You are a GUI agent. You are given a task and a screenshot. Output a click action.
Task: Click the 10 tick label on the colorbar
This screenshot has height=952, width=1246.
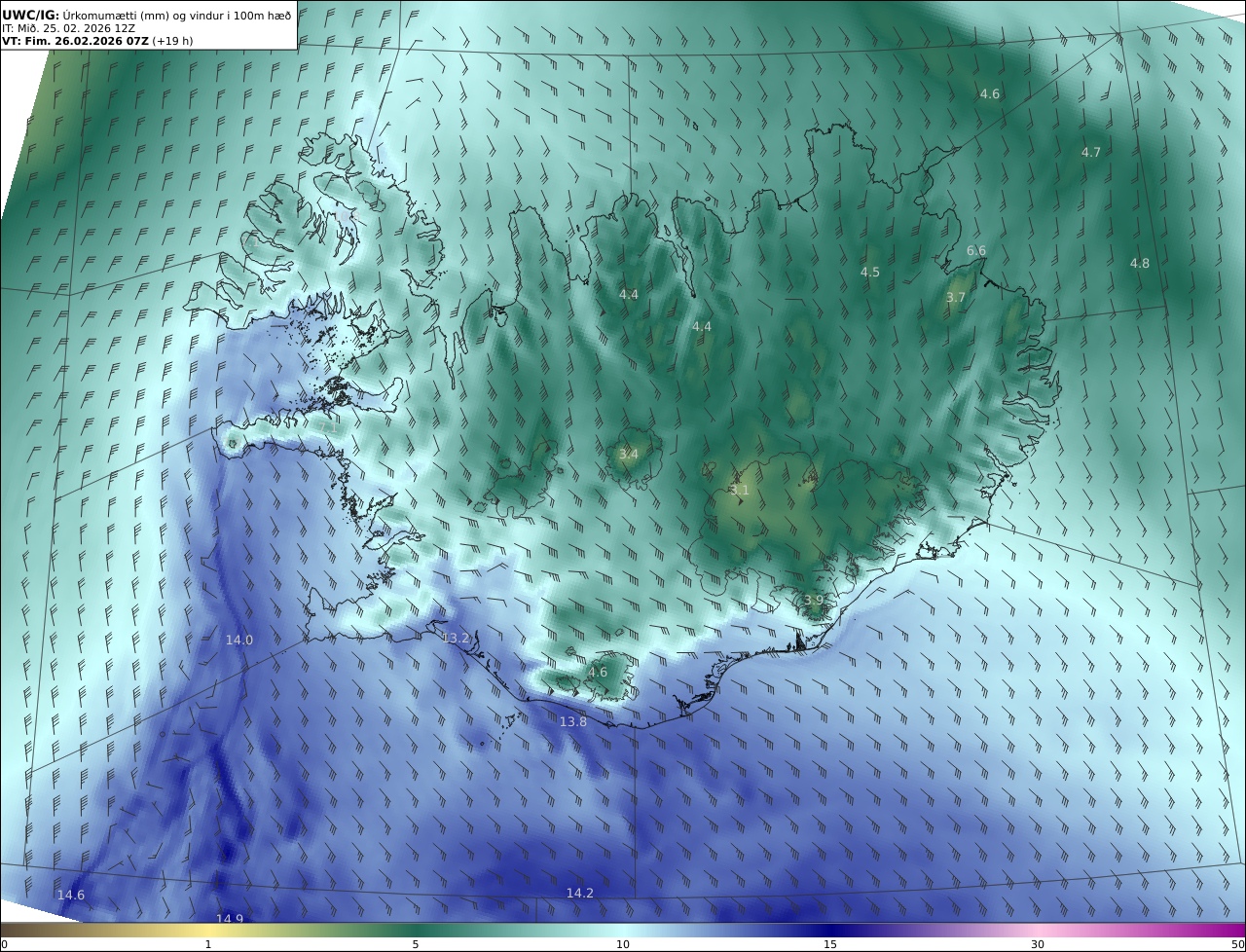[x=623, y=945]
